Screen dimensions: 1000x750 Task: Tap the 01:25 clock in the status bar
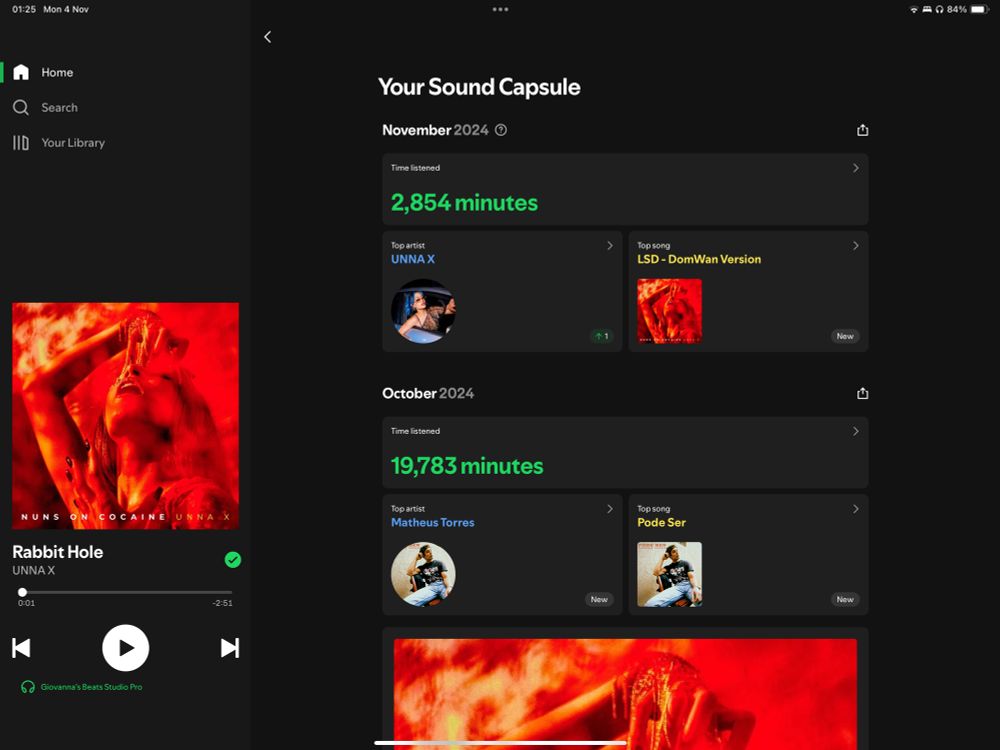[x=24, y=10]
